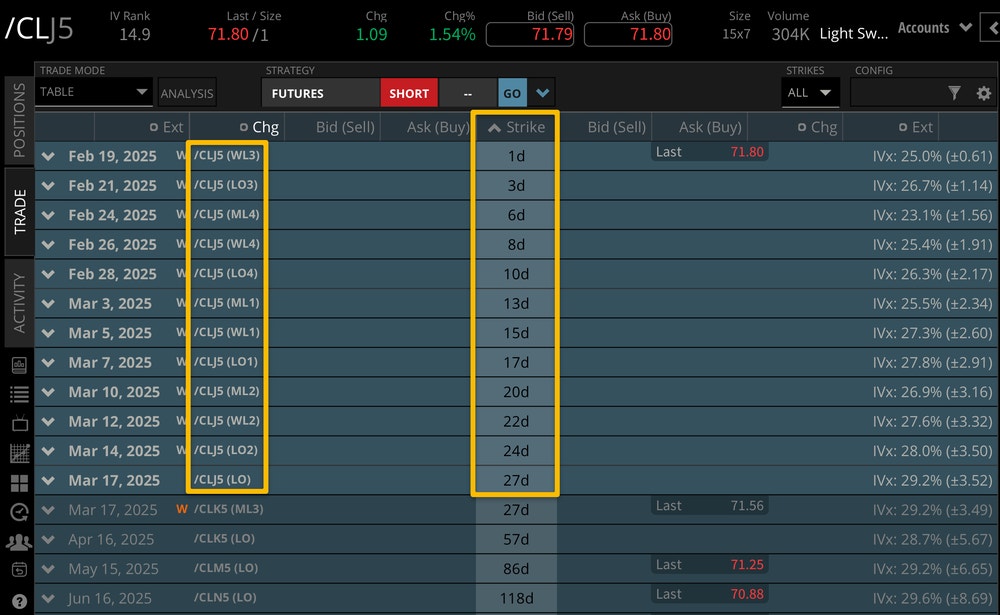Click the filter funnel icon in Config

coord(954,93)
